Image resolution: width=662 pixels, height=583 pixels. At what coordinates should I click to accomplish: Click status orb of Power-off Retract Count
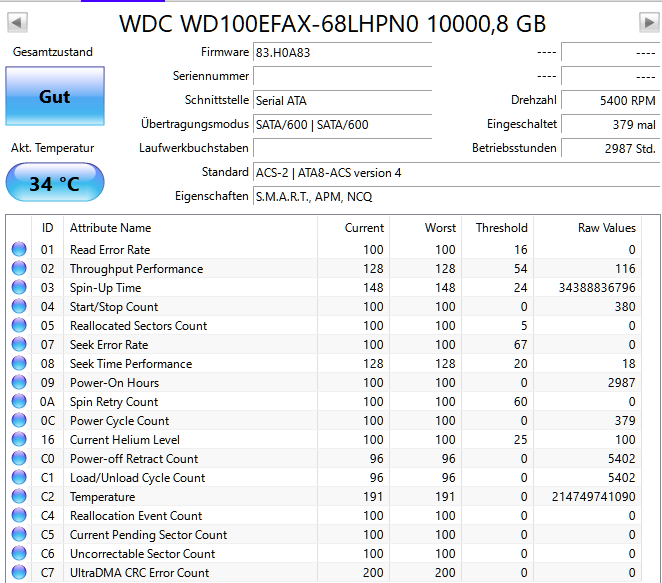tap(19, 458)
